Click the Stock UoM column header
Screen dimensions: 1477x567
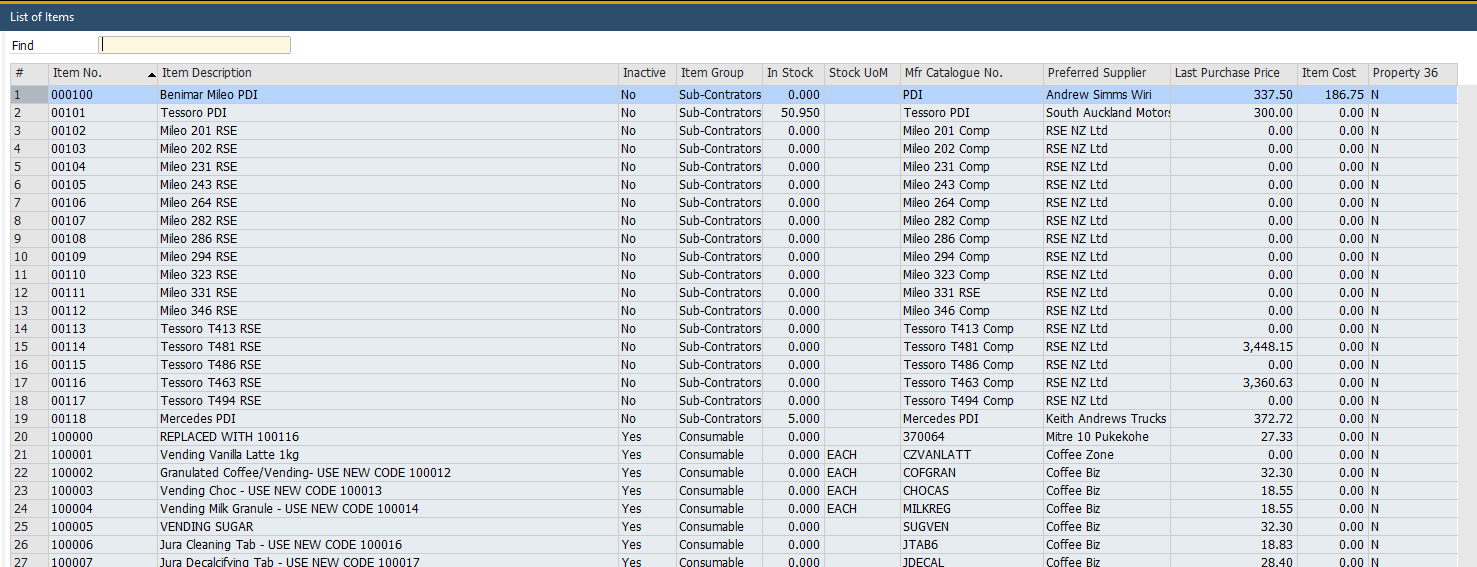click(x=861, y=73)
